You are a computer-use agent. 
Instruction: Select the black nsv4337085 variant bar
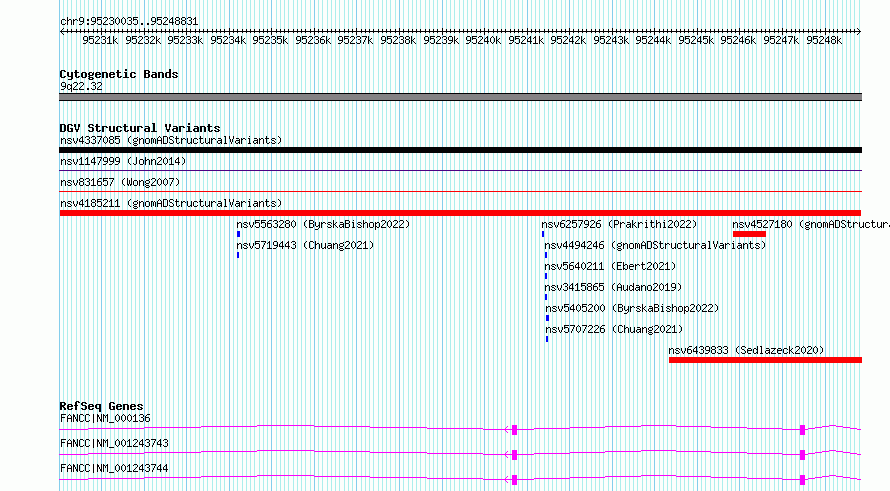tap(460, 150)
